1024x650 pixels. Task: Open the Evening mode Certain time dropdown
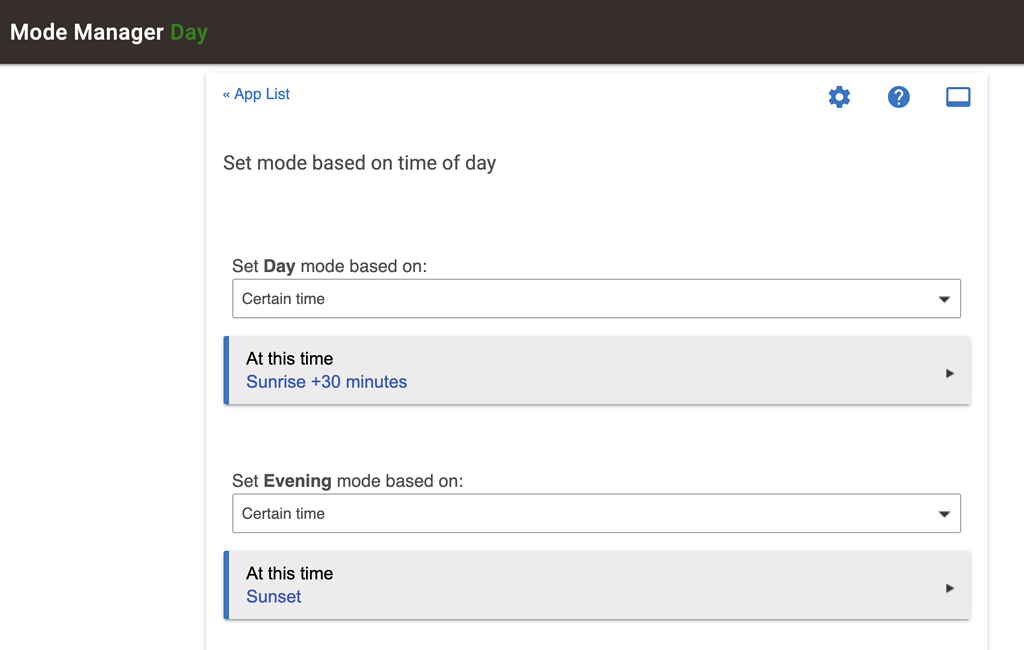pyautogui.click(x=596, y=513)
